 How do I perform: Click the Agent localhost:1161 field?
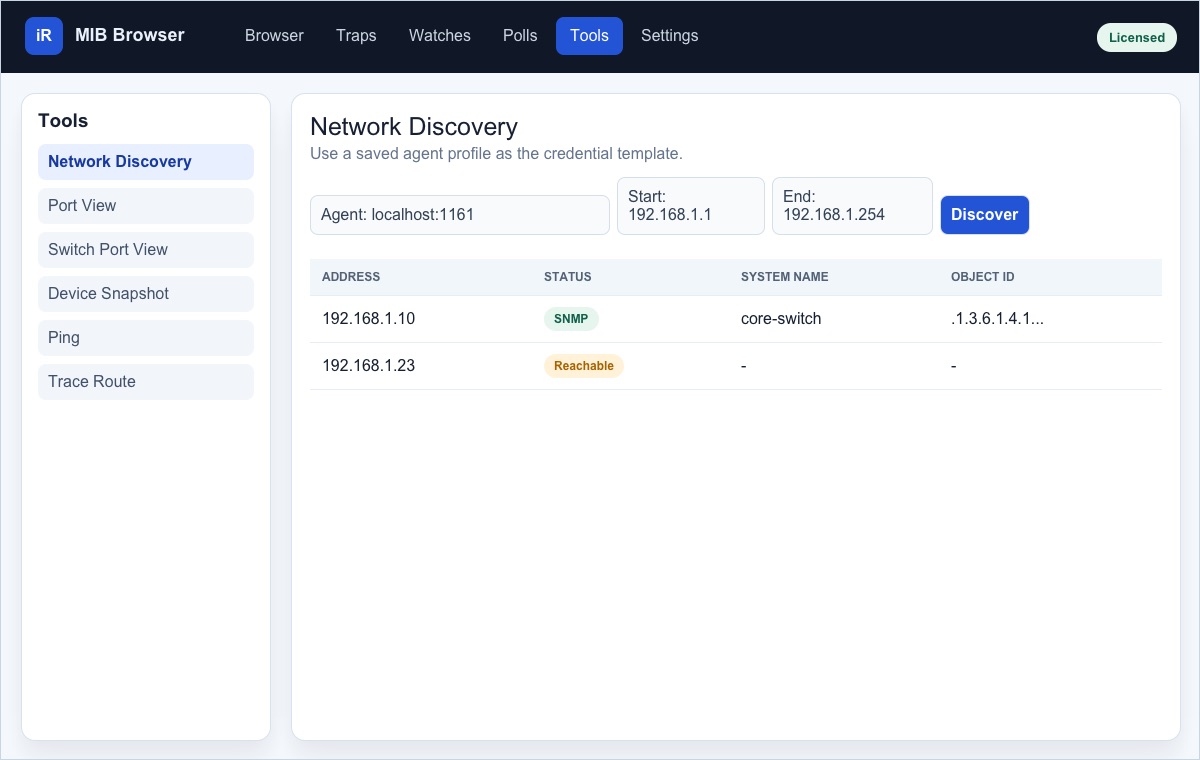click(460, 215)
